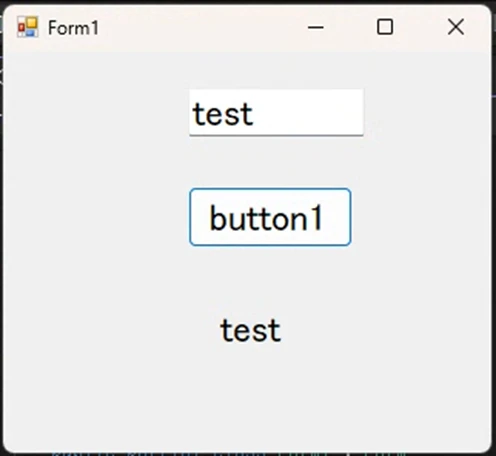Click the Form1 title text
The image size is (496, 456).
(x=74, y=28)
